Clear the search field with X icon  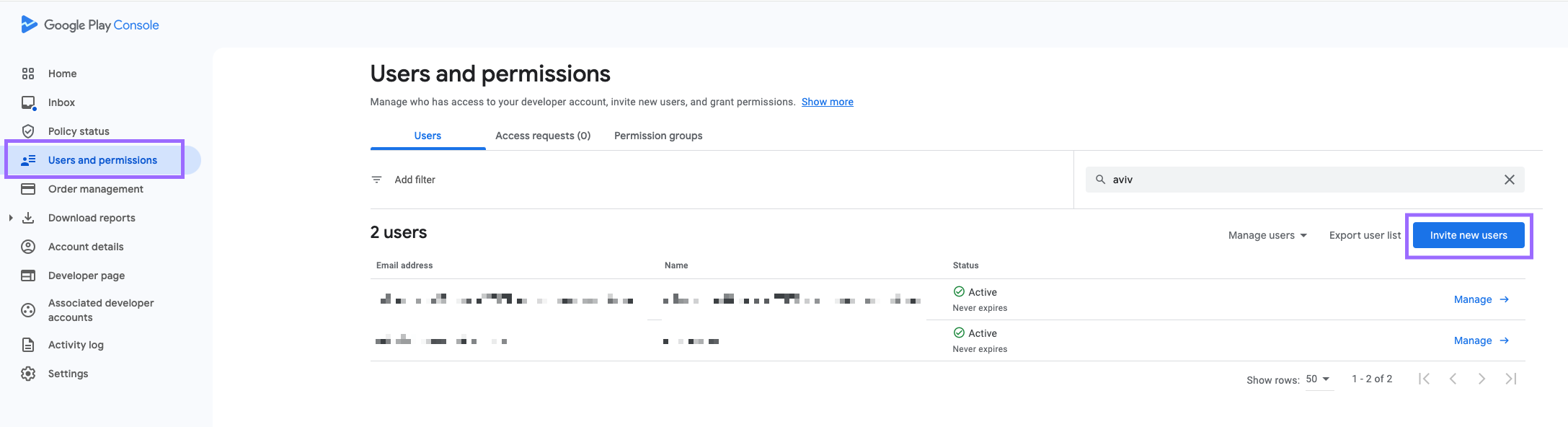click(1509, 180)
